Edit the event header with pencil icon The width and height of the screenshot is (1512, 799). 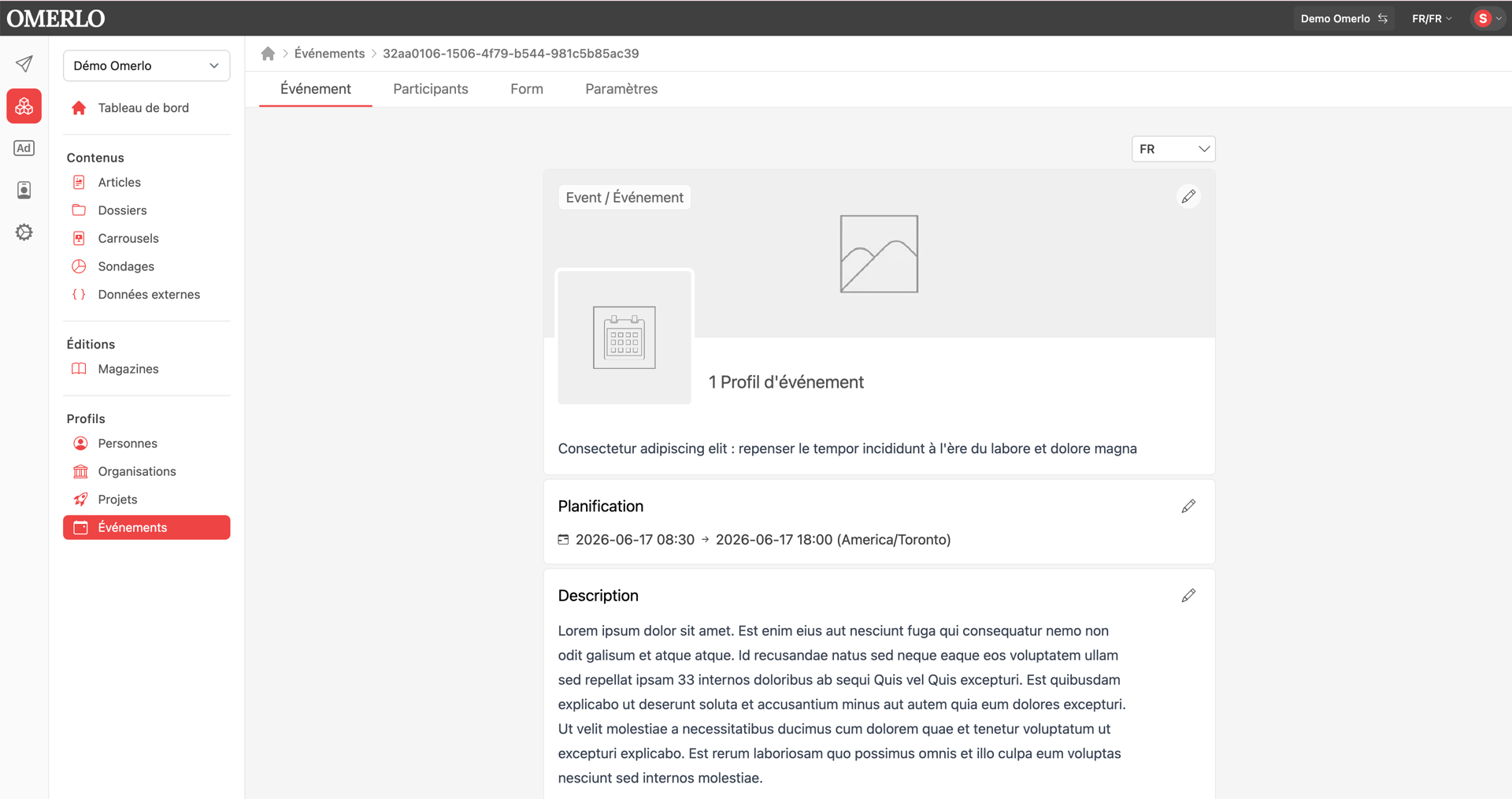click(1188, 196)
